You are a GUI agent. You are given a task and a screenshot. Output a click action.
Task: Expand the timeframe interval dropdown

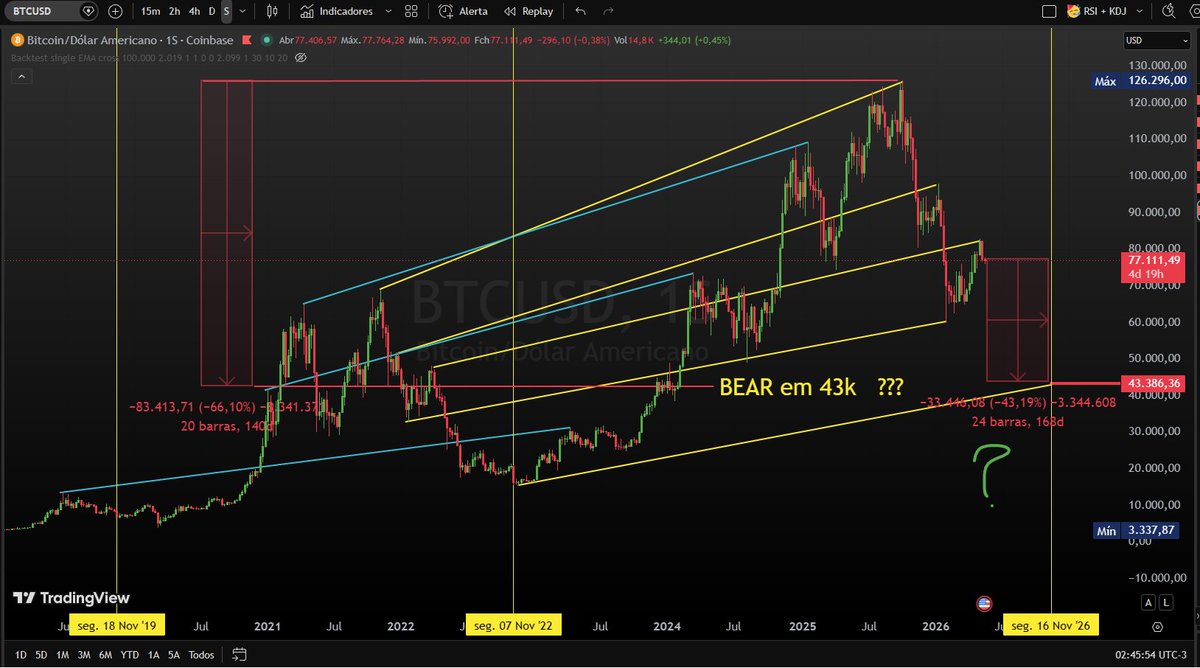tap(243, 11)
